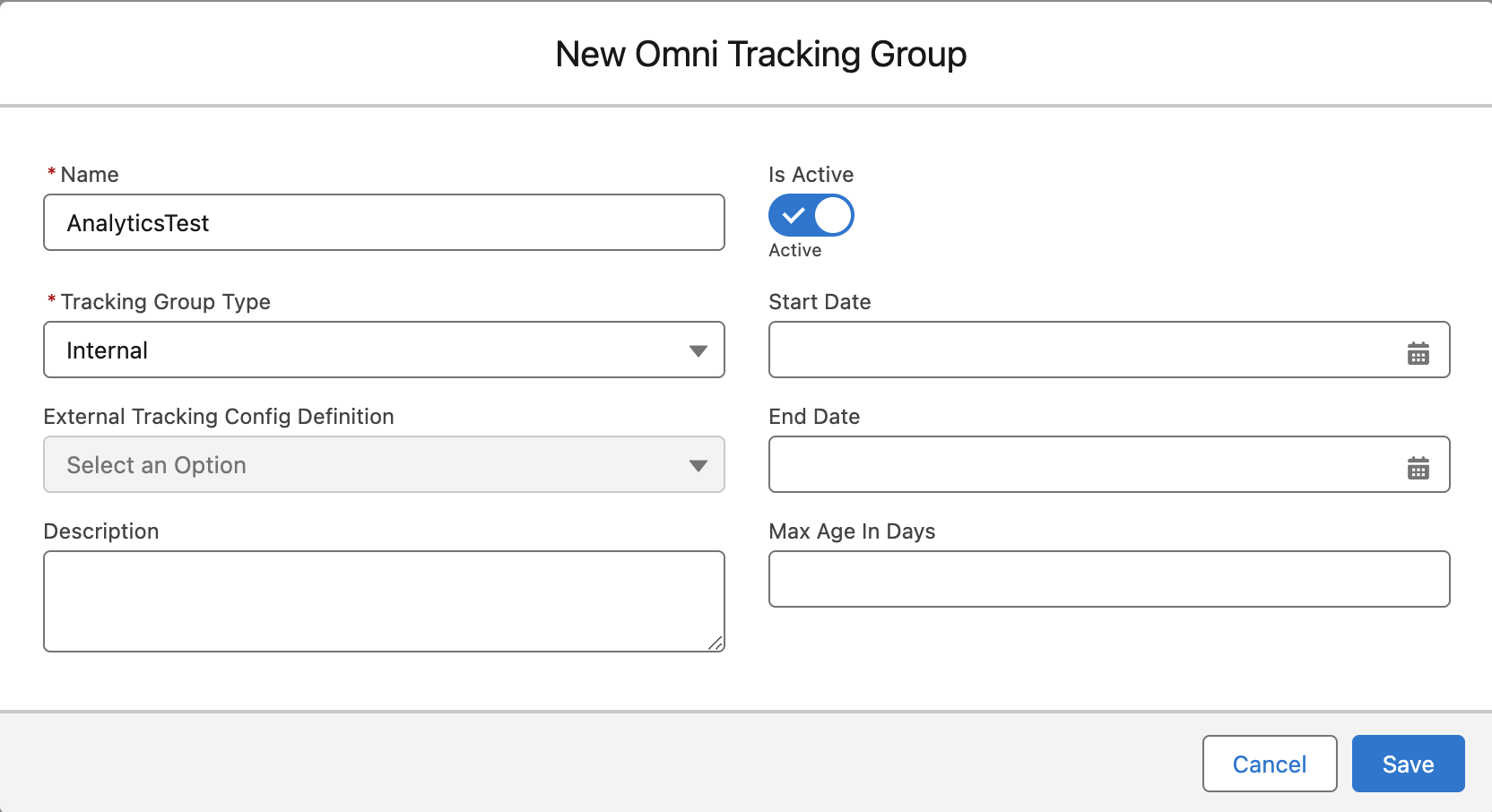Screen dimensions: 1492x812
Task: Select the AnalyticsTest name text
Action: tap(138, 223)
